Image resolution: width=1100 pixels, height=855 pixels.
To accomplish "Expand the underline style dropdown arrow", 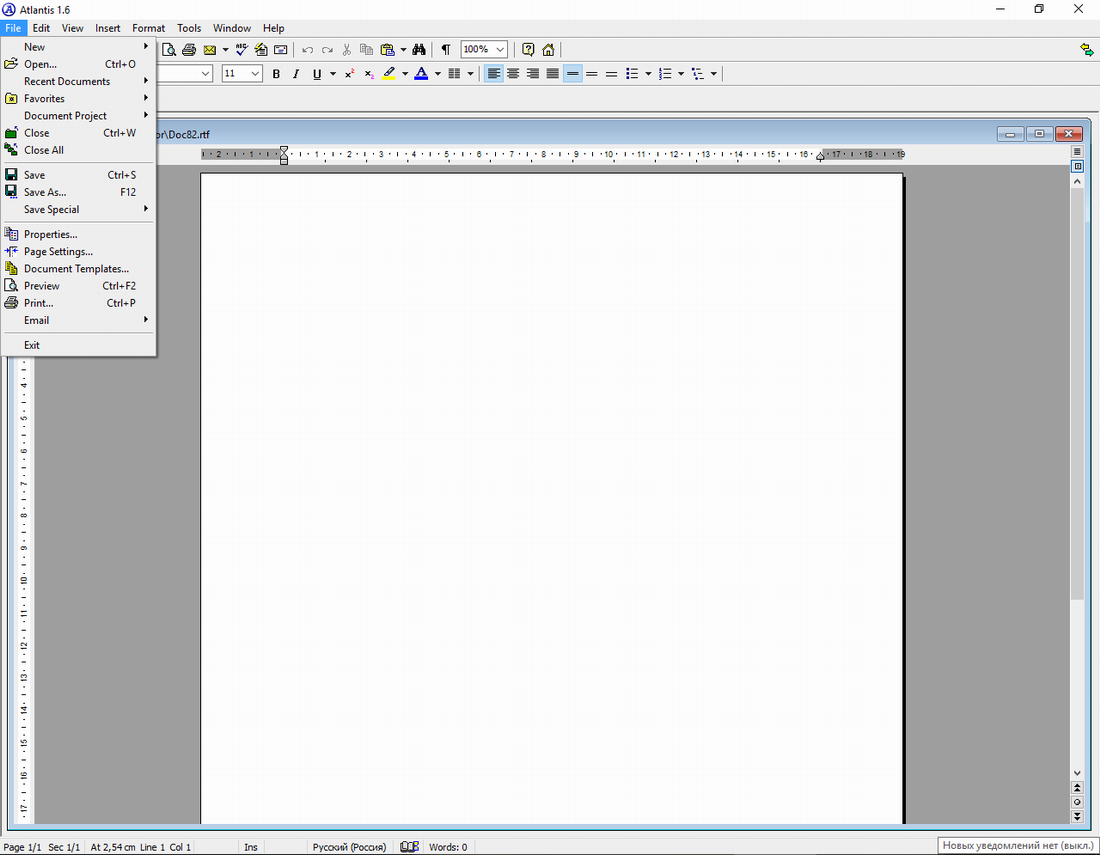I will click(333, 74).
